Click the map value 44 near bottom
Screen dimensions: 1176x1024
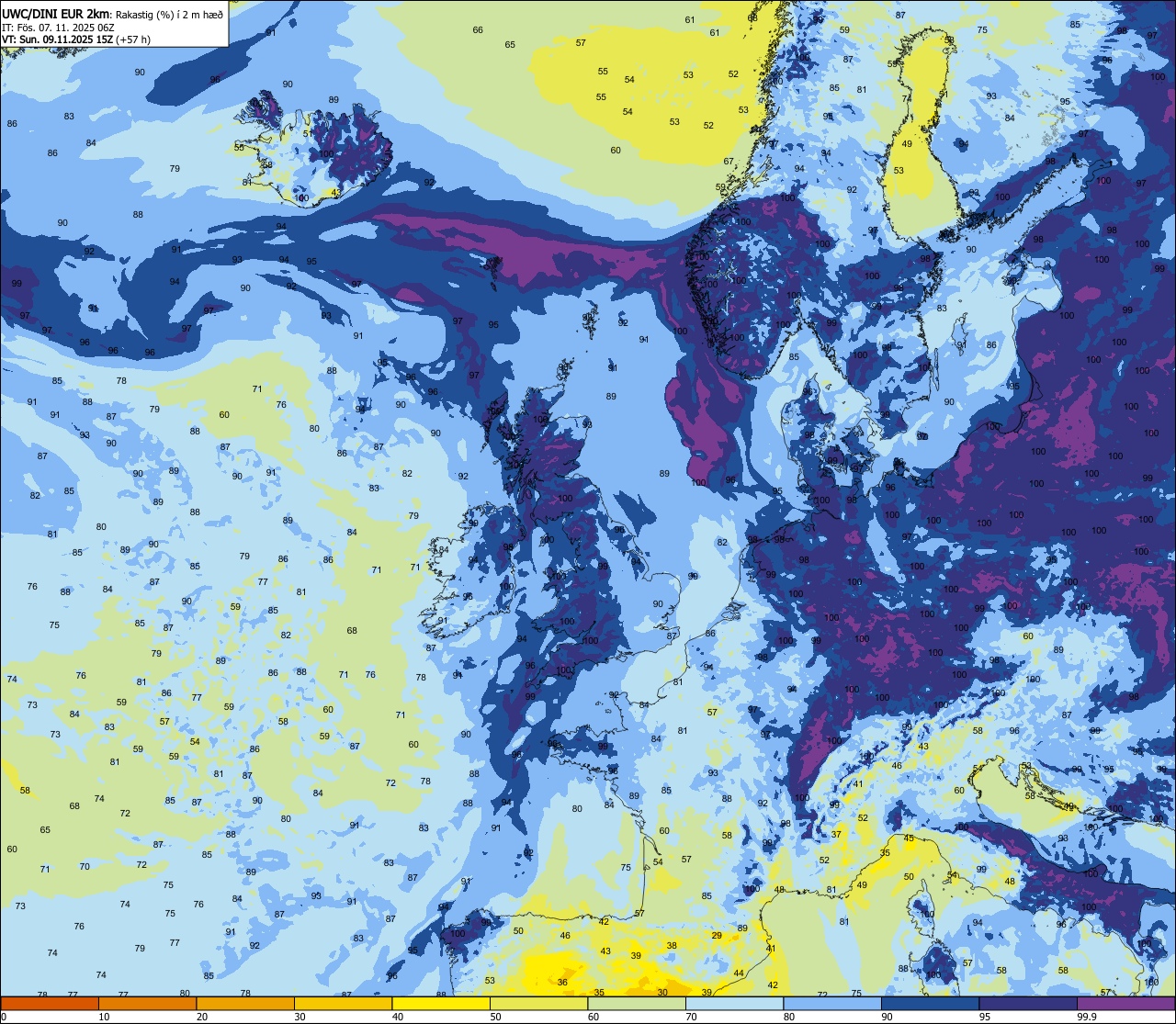739,973
